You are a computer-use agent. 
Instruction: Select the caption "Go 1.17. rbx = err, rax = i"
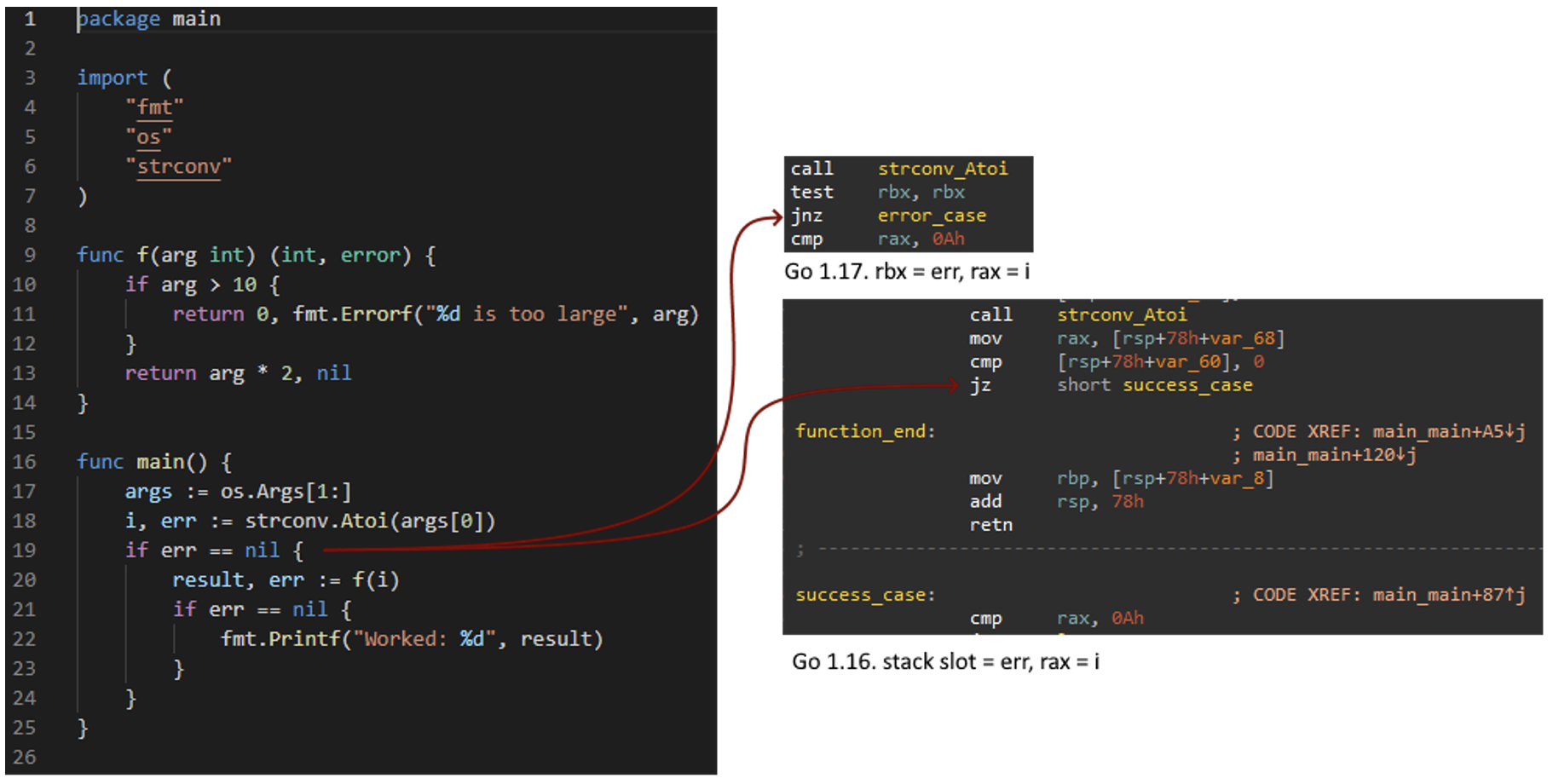(x=906, y=271)
